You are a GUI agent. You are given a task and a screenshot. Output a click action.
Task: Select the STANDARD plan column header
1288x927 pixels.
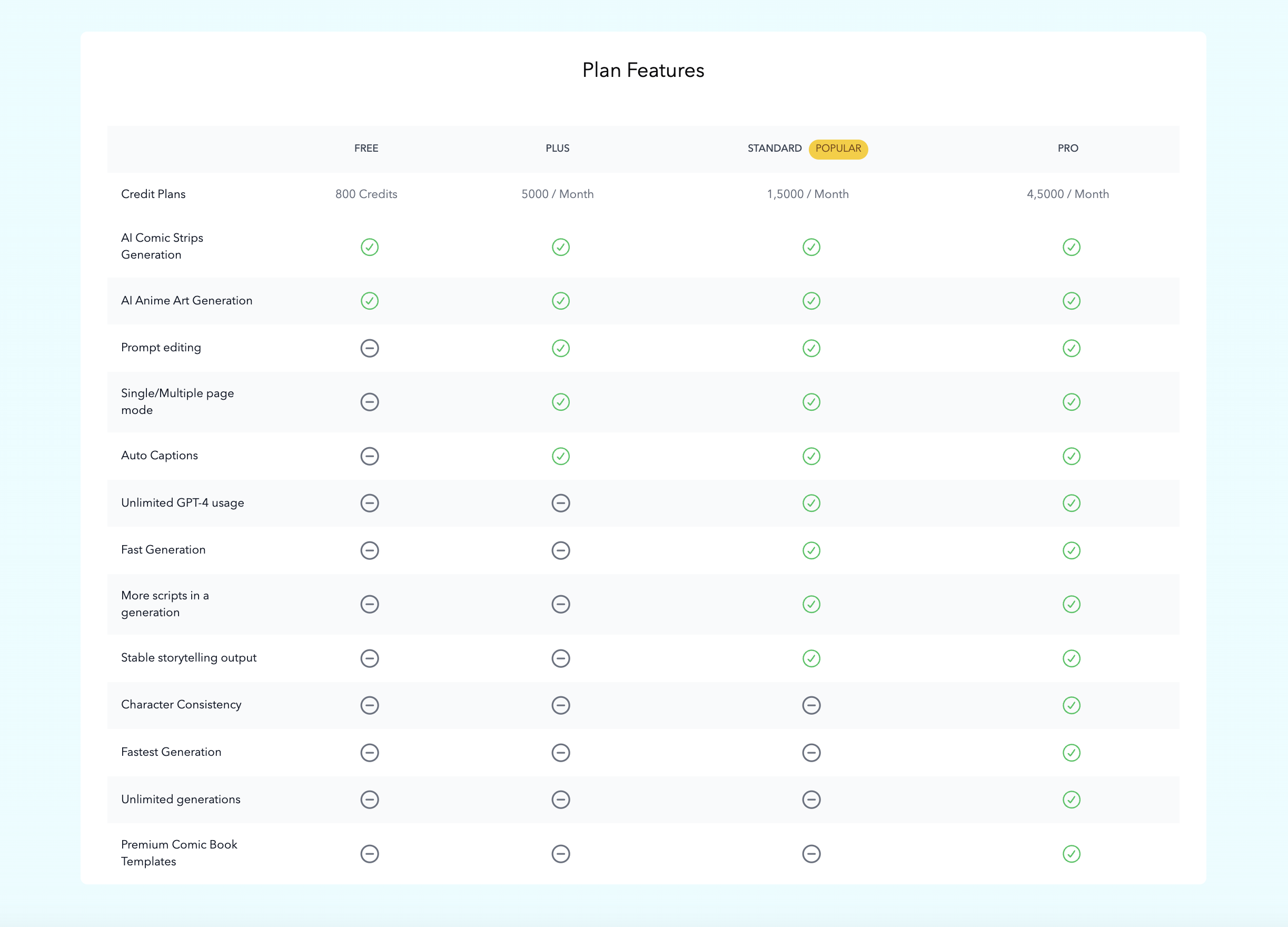point(774,149)
